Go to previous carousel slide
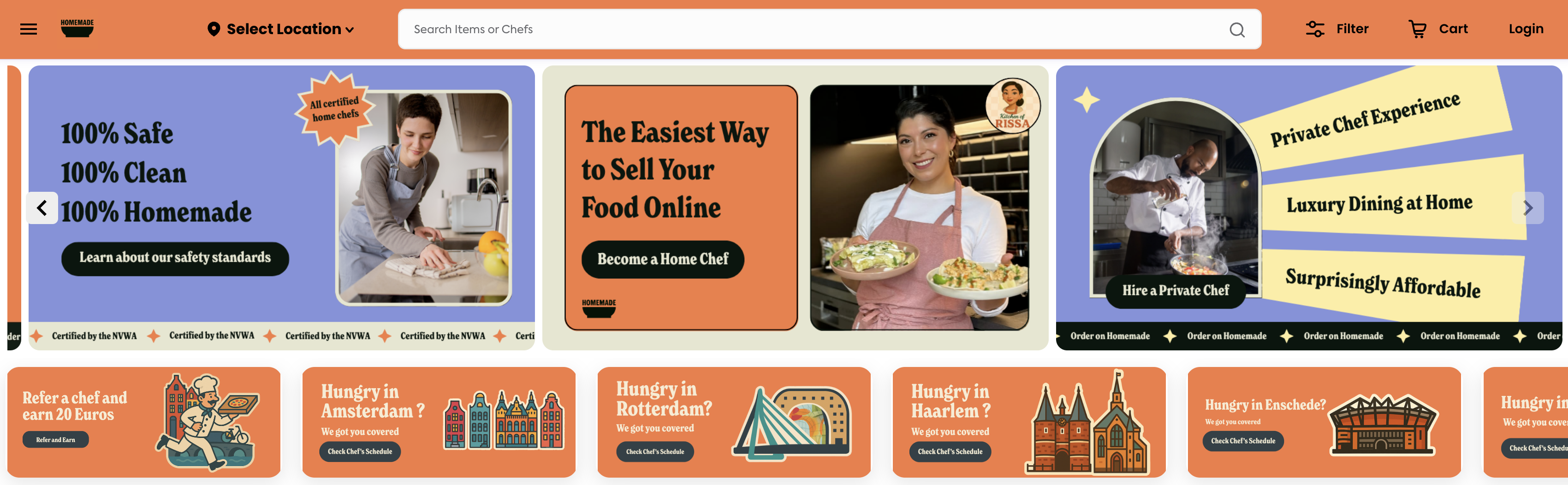1568x485 pixels. (x=42, y=208)
